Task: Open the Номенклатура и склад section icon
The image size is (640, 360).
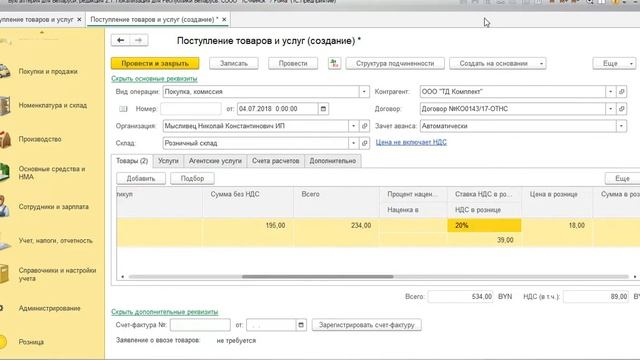Action: coord(4,105)
